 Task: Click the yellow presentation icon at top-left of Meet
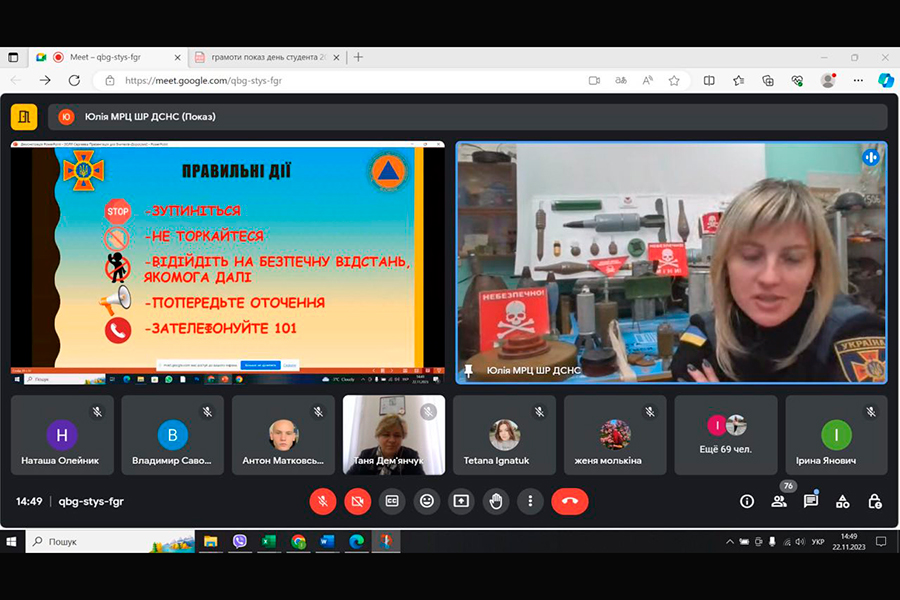(24, 117)
